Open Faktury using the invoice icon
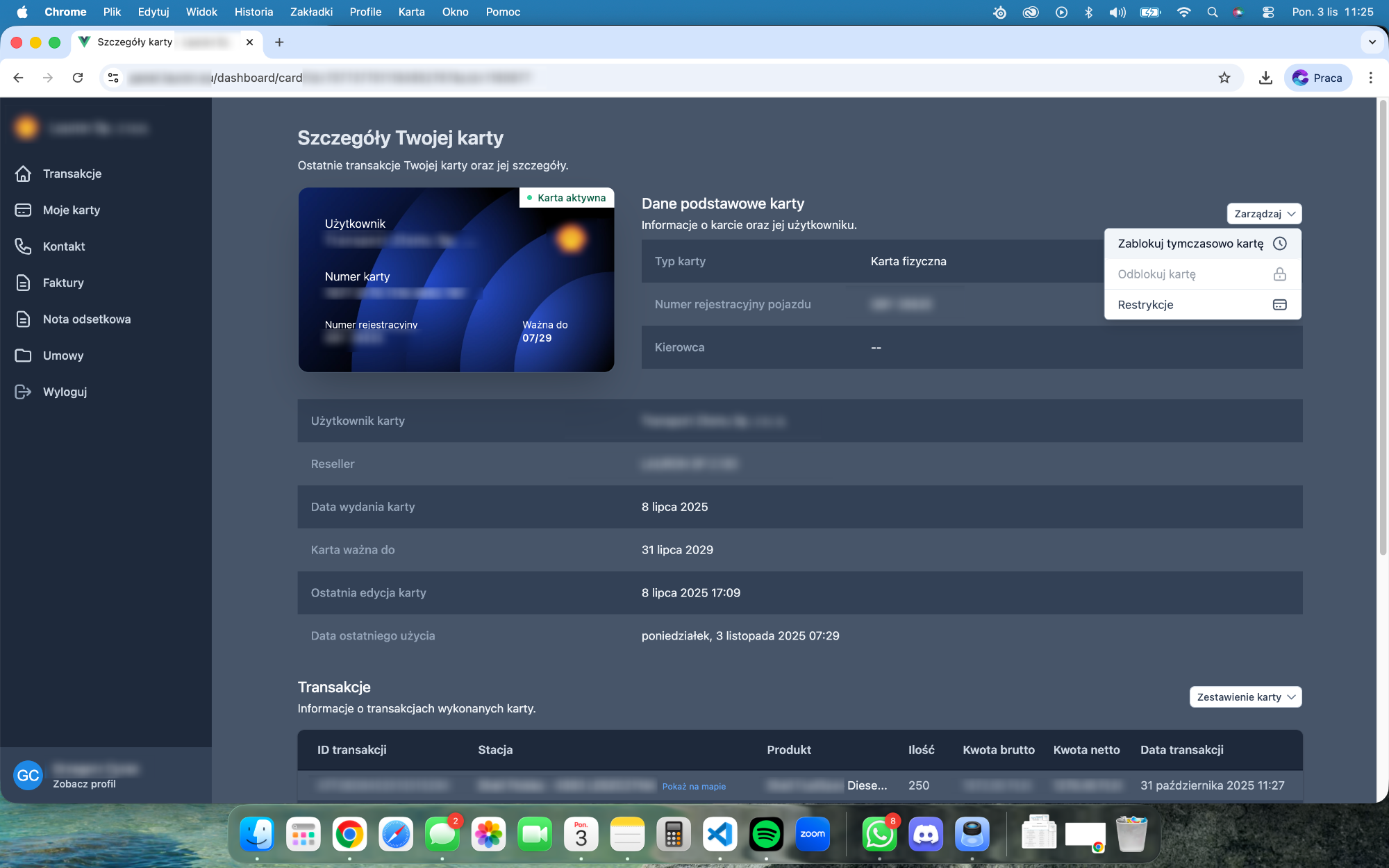 [x=24, y=283]
